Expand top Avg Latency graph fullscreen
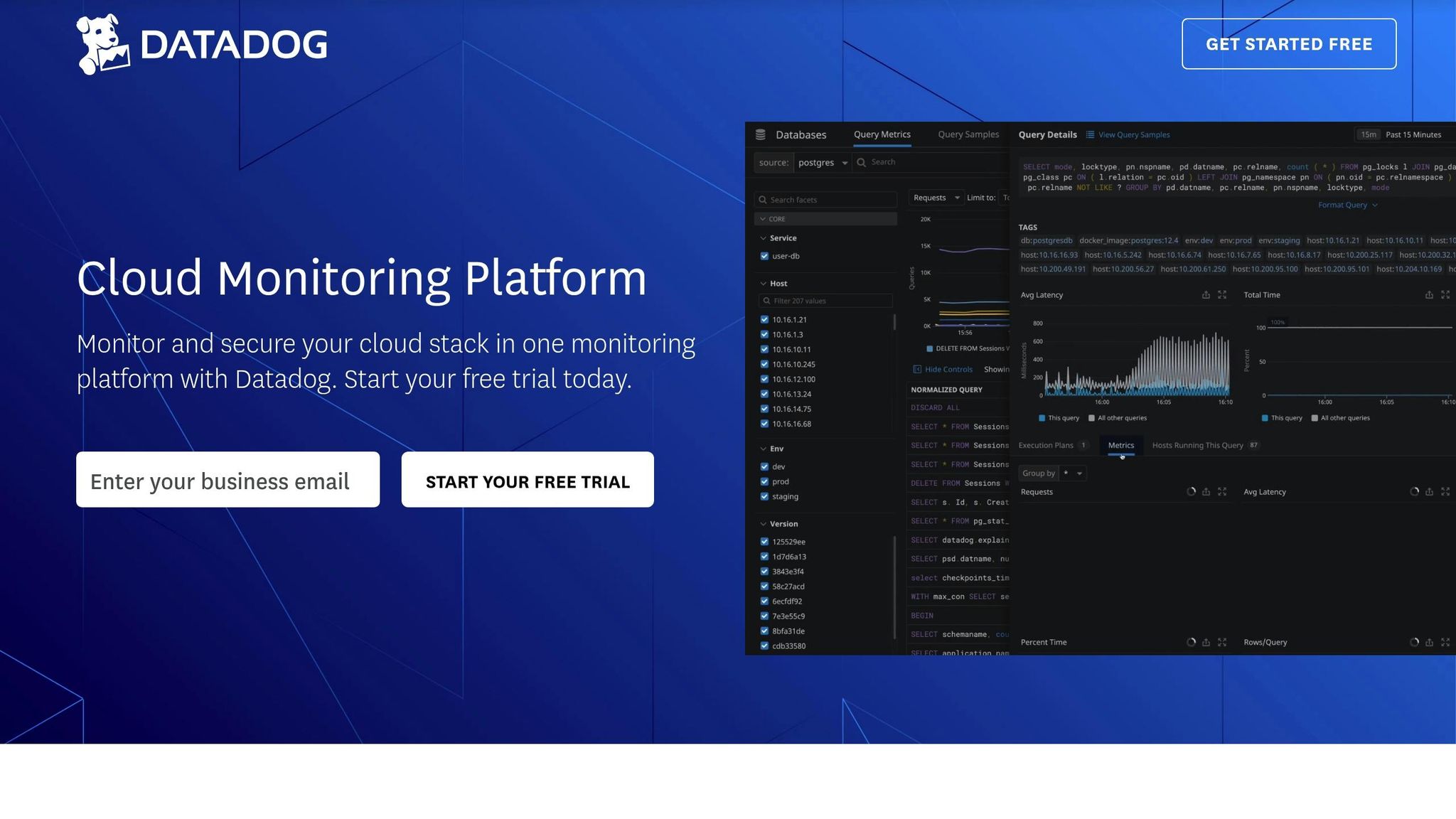This screenshot has height=819, width=1456. [1222, 295]
